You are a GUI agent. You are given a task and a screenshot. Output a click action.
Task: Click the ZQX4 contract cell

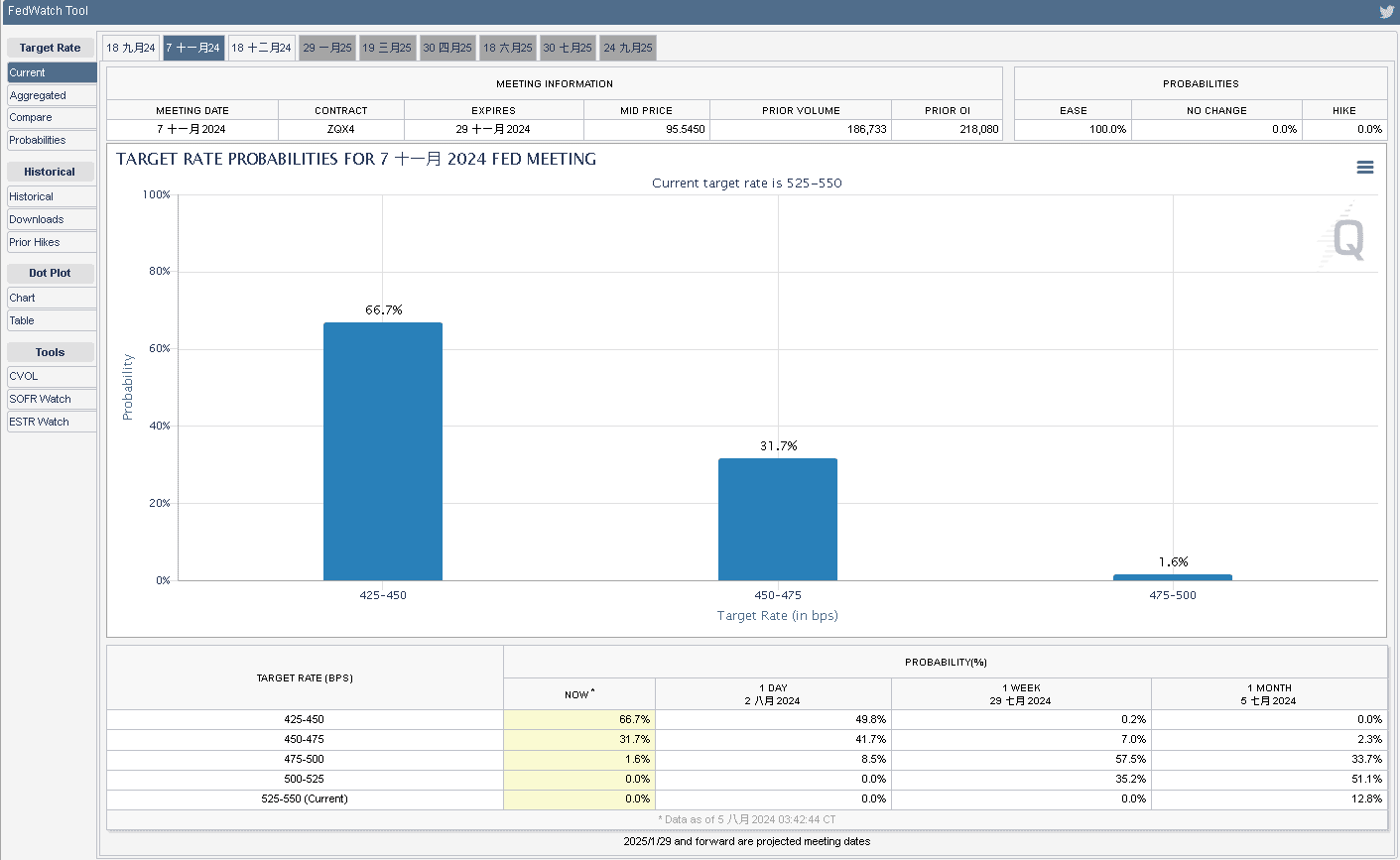341,129
